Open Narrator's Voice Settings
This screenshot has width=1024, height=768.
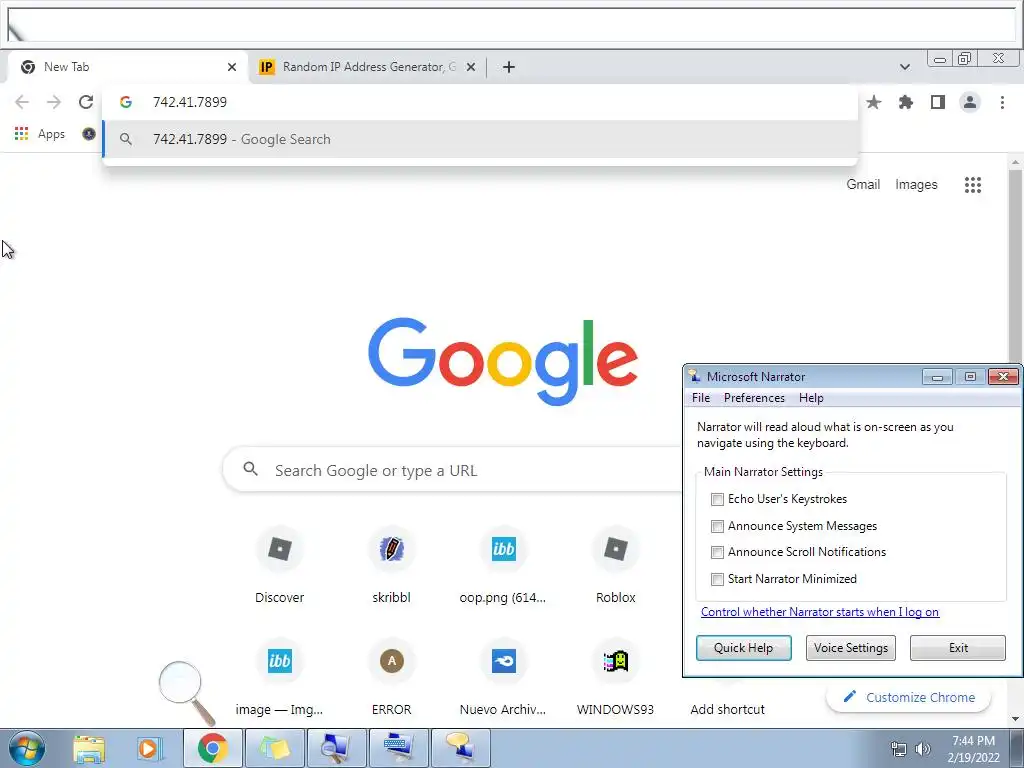point(850,648)
